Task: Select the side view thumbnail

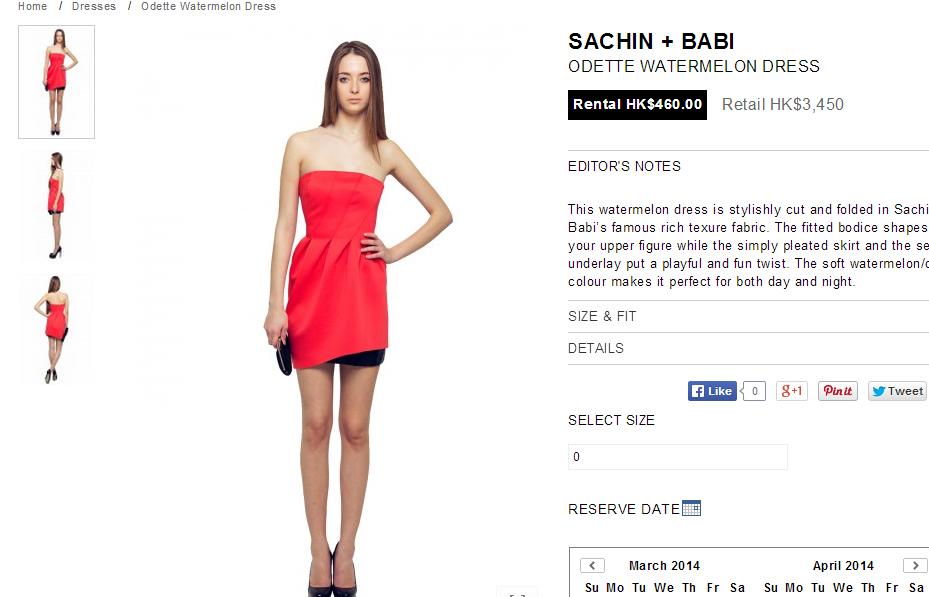Action: pos(56,205)
